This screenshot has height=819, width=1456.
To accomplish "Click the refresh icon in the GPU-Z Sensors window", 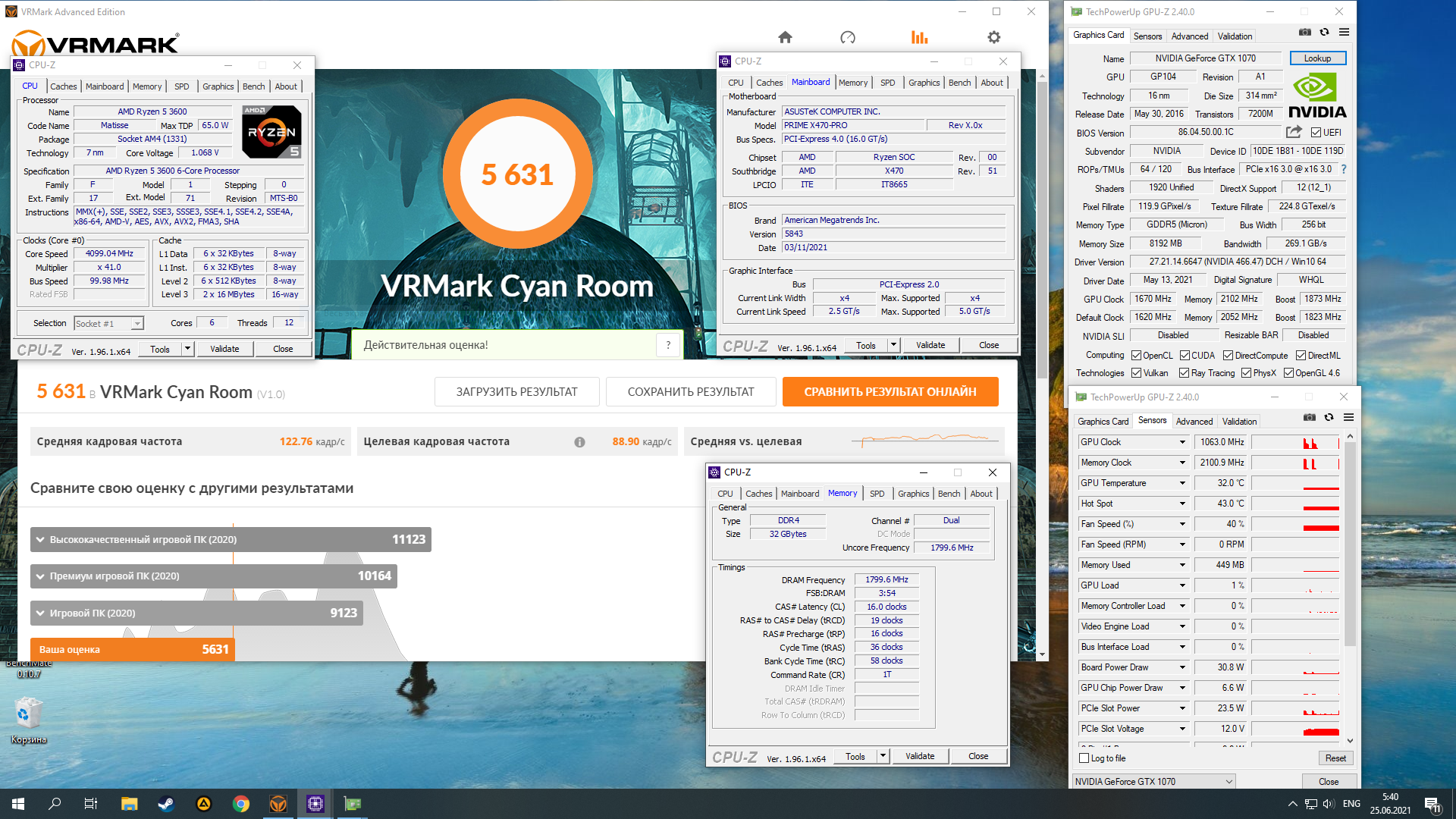I will (x=1329, y=418).
